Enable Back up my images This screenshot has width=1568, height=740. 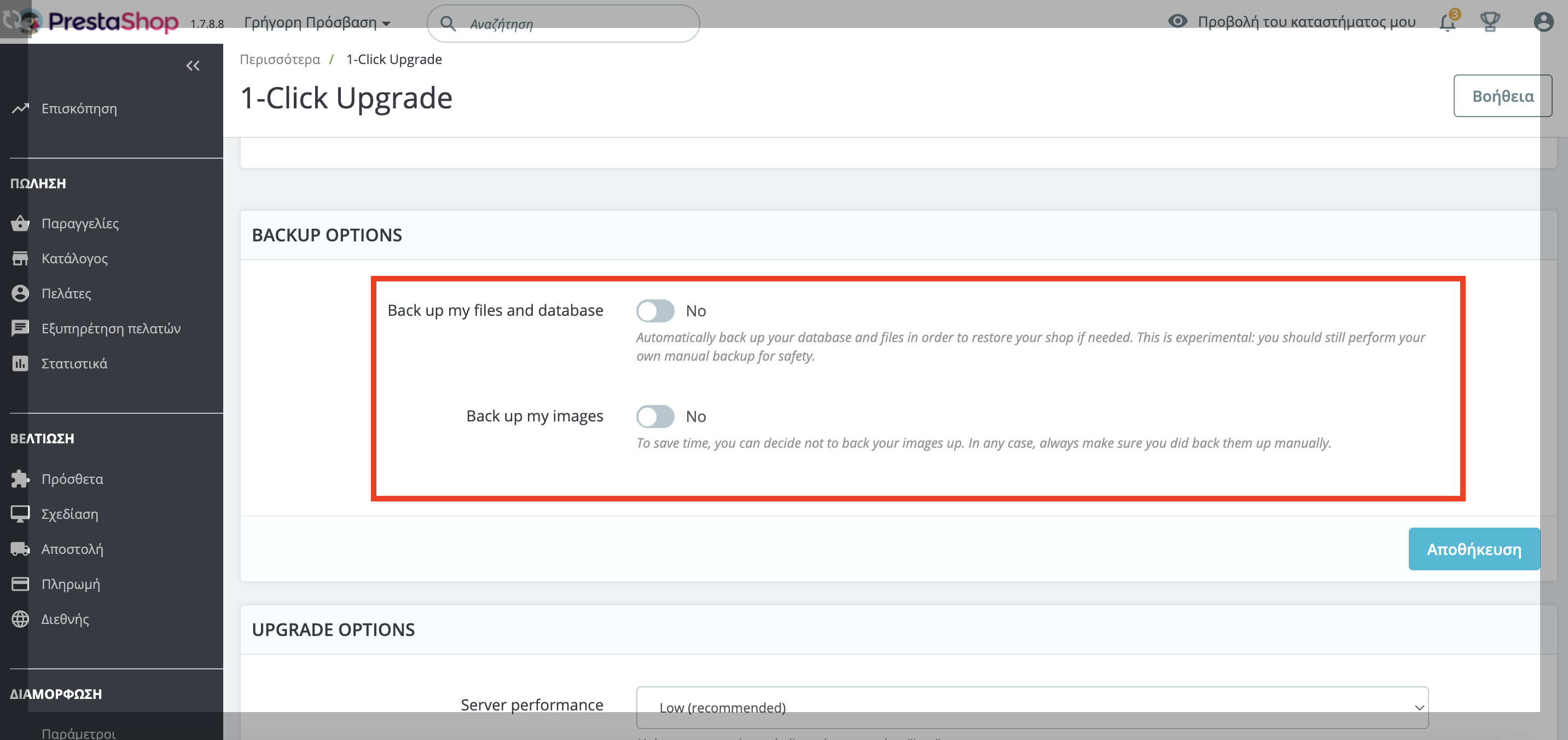655,416
